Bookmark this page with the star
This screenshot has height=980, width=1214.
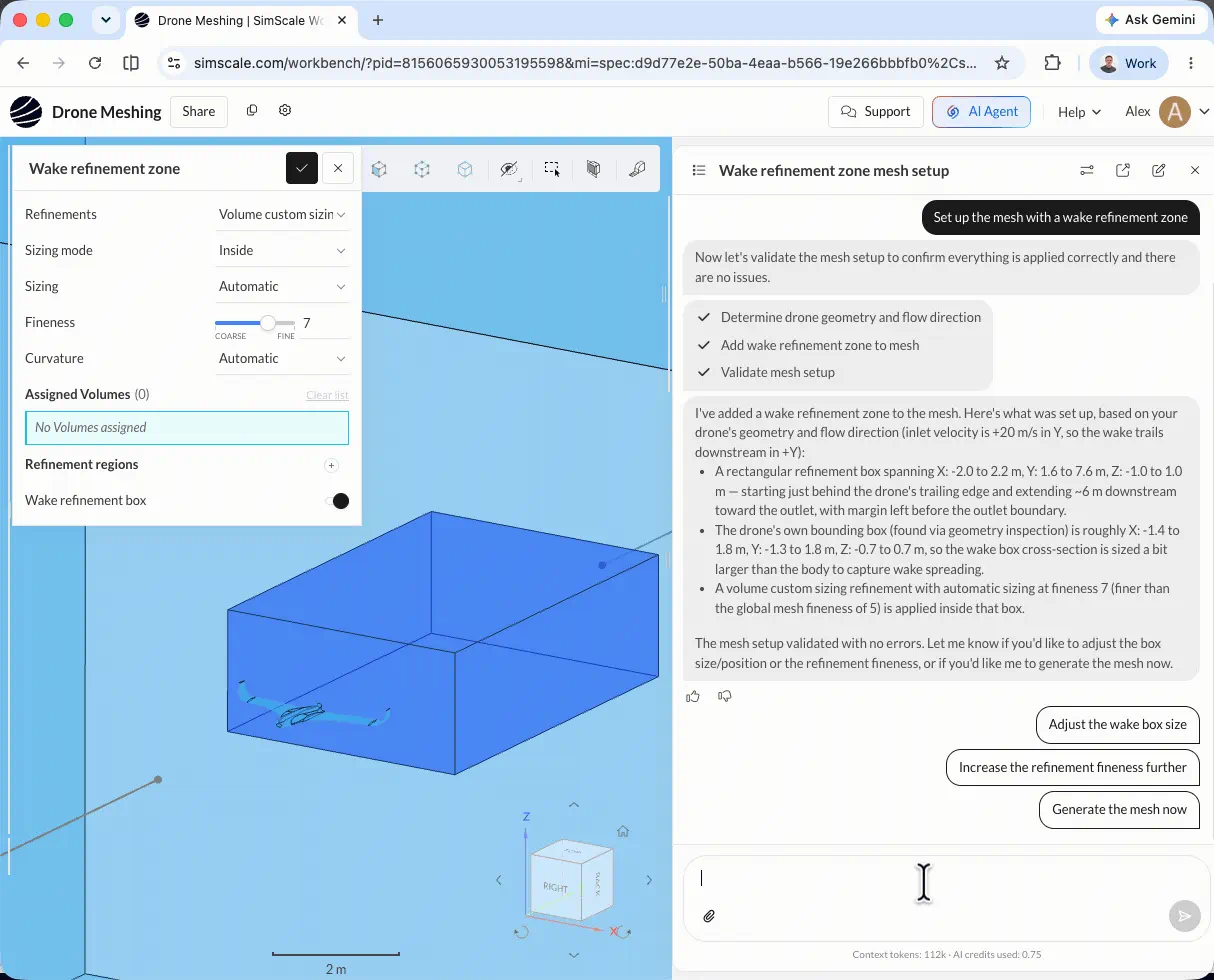[1002, 63]
